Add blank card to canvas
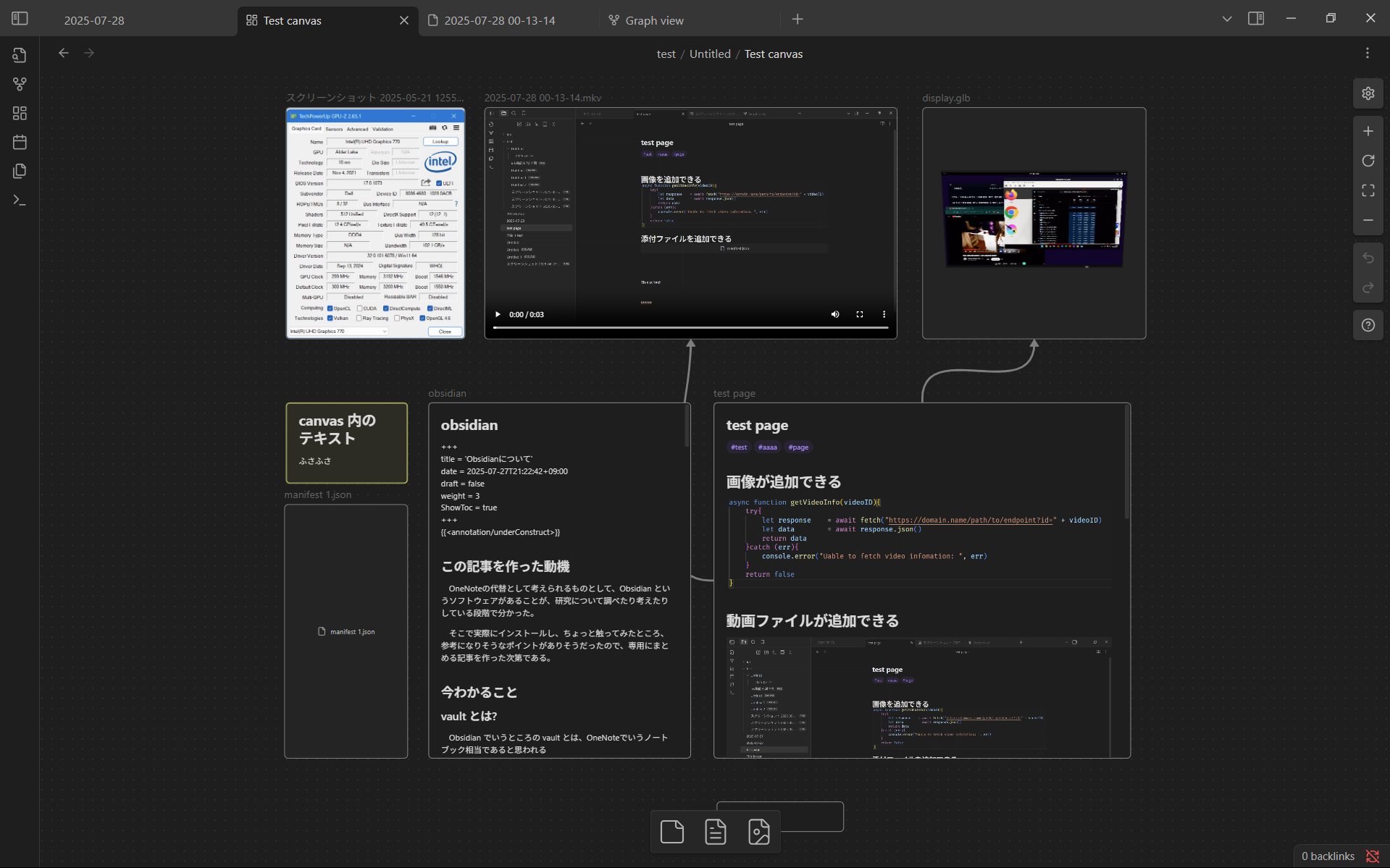 671,832
